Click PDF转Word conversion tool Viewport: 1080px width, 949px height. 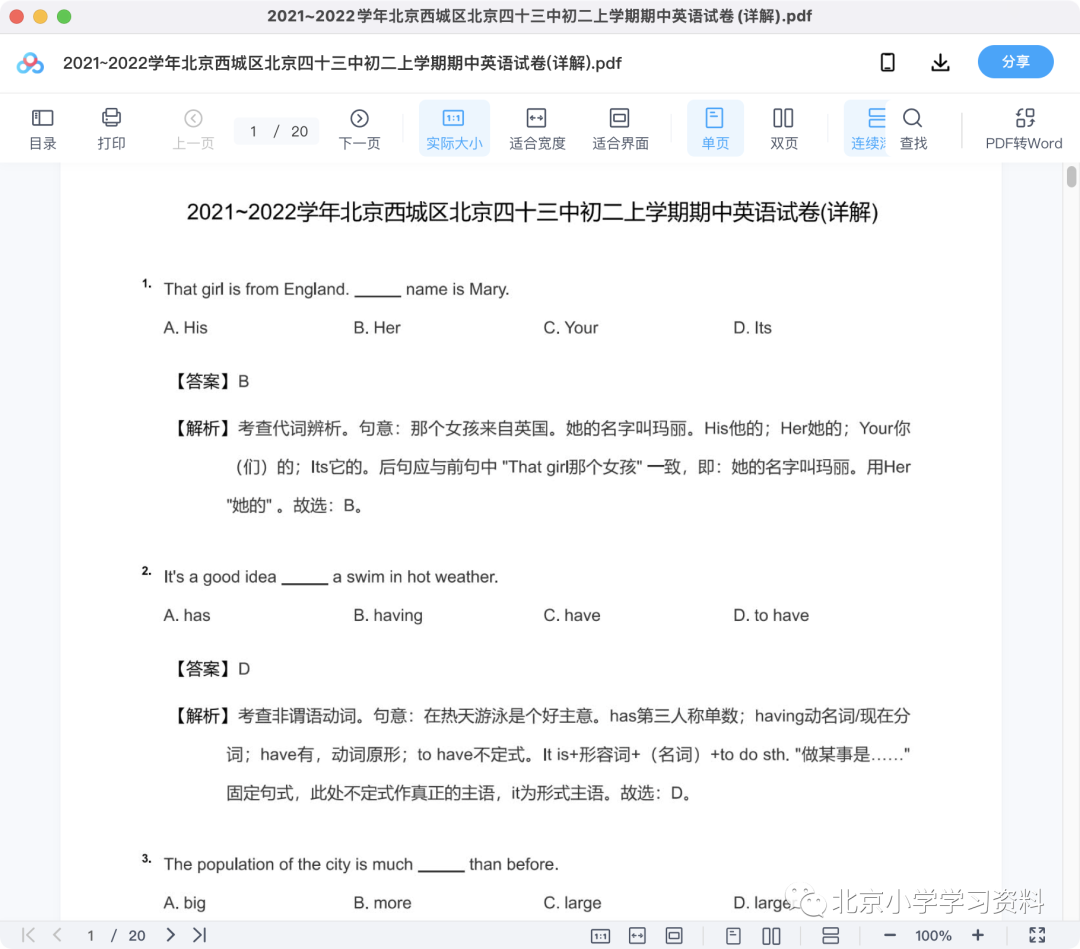[1024, 129]
